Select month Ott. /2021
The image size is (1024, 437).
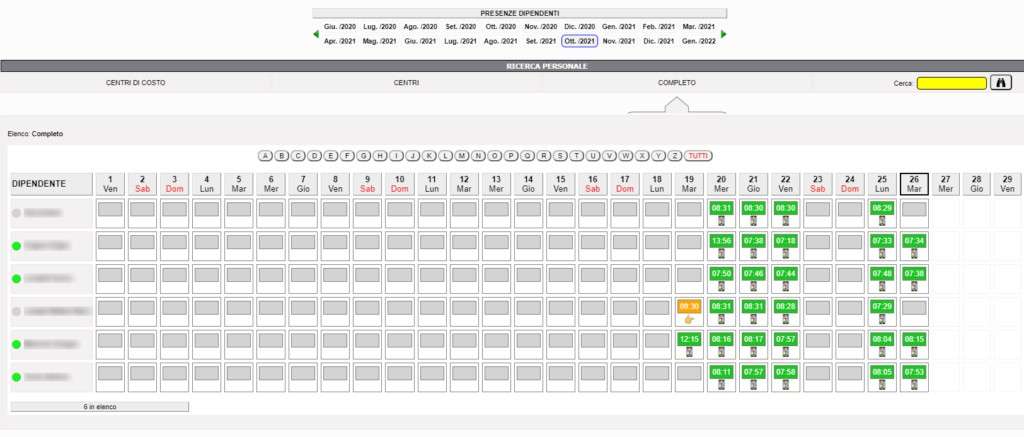[579, 41]
